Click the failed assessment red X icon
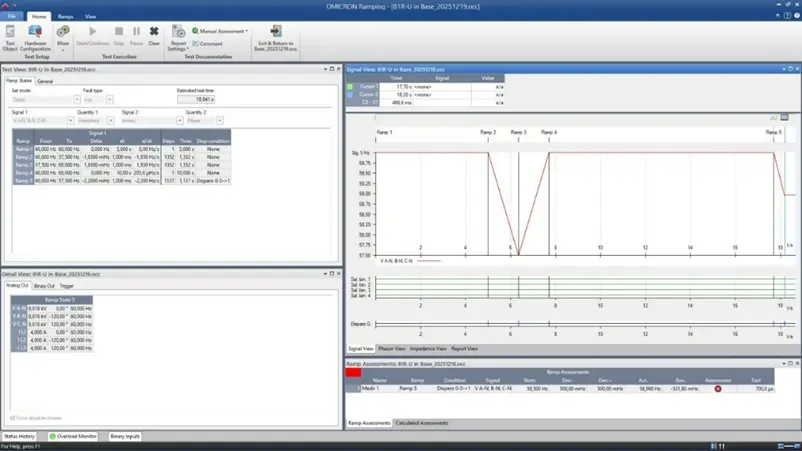This screenshot has height=451, width=802. [x=718, y=389]
